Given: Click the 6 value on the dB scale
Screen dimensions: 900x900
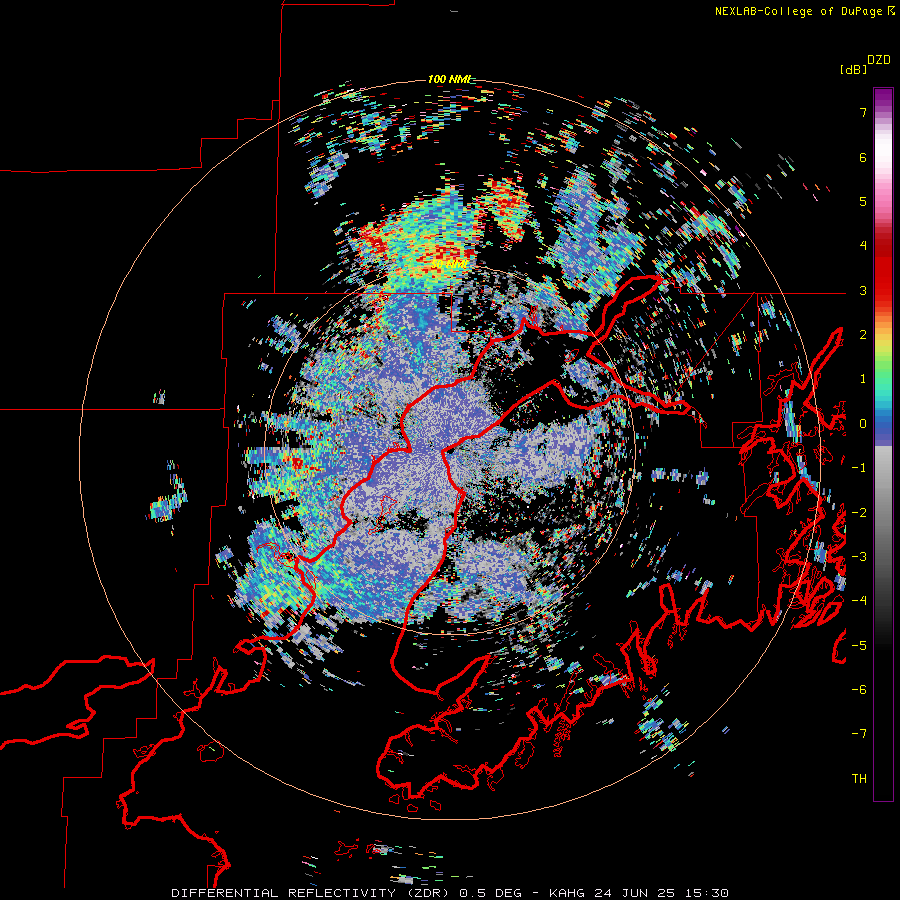Looking at the screenshot, I should (x=863, y=157).
